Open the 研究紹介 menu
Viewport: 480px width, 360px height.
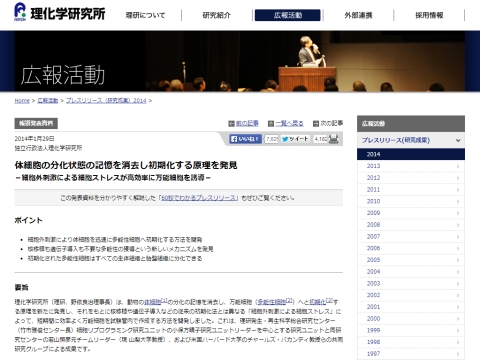217,15
